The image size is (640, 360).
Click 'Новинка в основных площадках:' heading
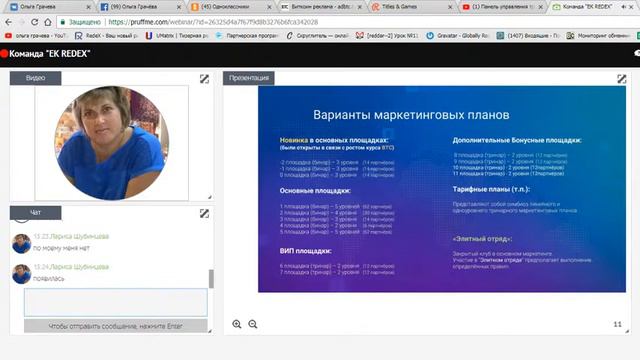[x=334, y=140]
